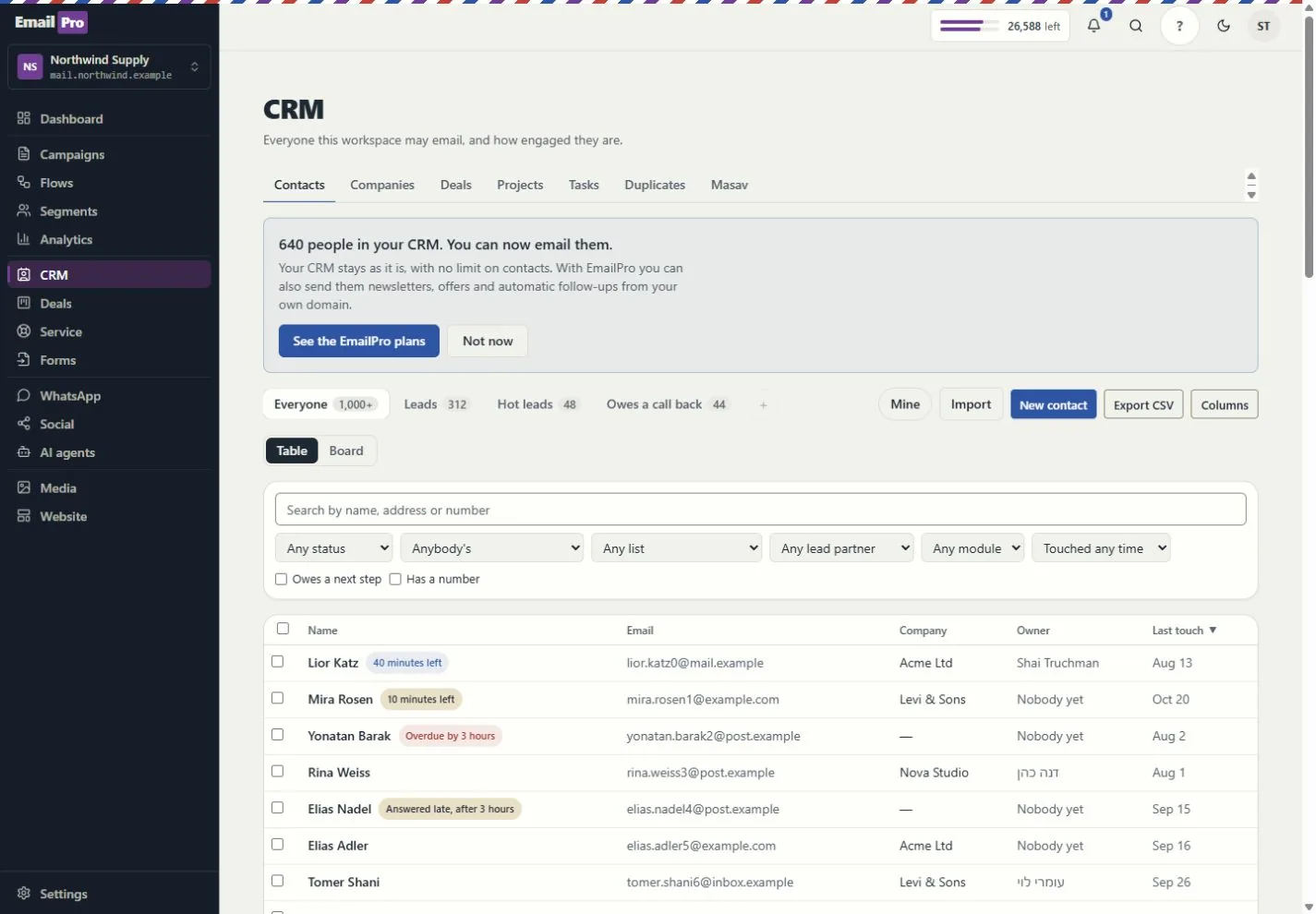
Task: Open the help question mark icon
Action: click(1179, 26)
